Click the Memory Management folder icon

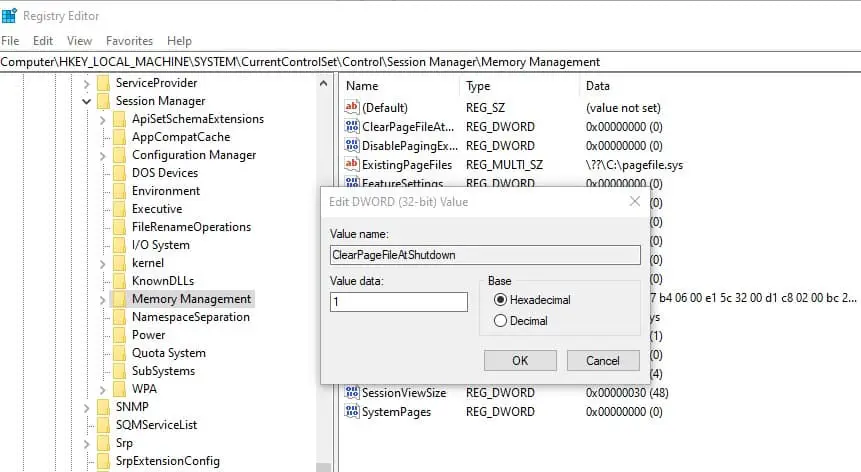pyautogui.click(x=119, y=299)
